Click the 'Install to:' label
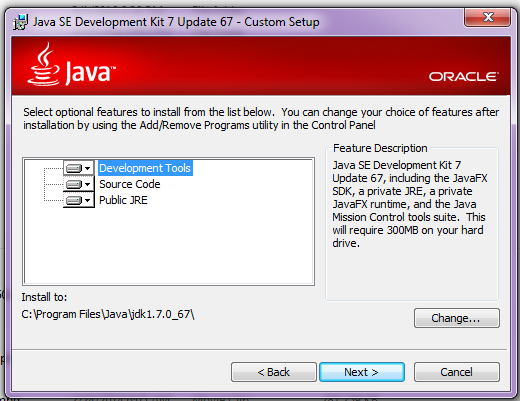Screen dimensions: 520x401 44,297
